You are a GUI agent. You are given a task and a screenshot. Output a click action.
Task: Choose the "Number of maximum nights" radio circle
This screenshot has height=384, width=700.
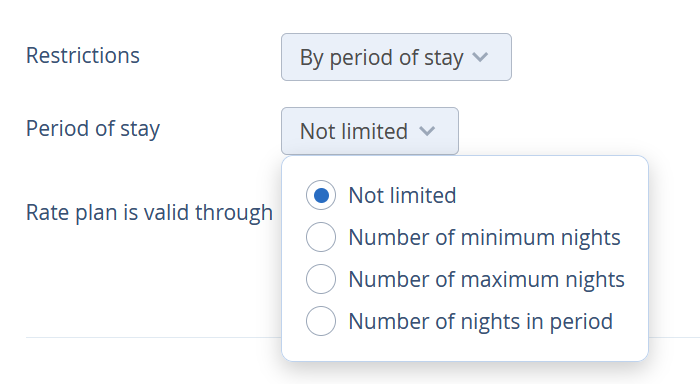pyautogui.click(x=321, y=279)
